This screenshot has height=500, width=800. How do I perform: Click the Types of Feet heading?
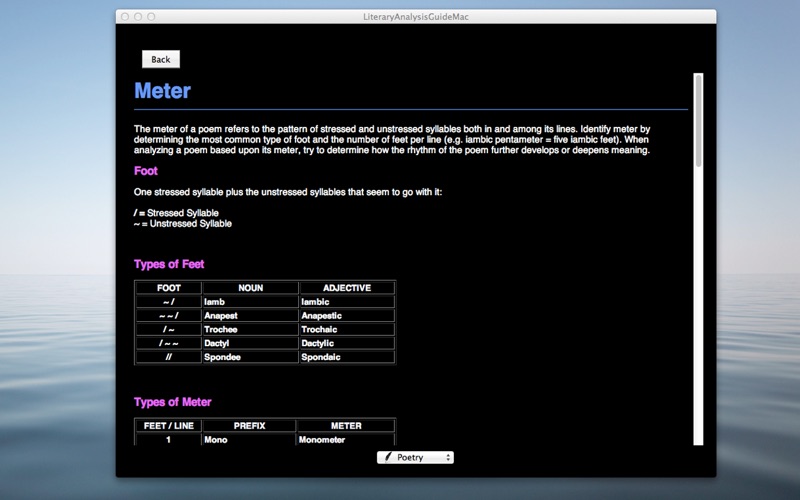(169, 264)
